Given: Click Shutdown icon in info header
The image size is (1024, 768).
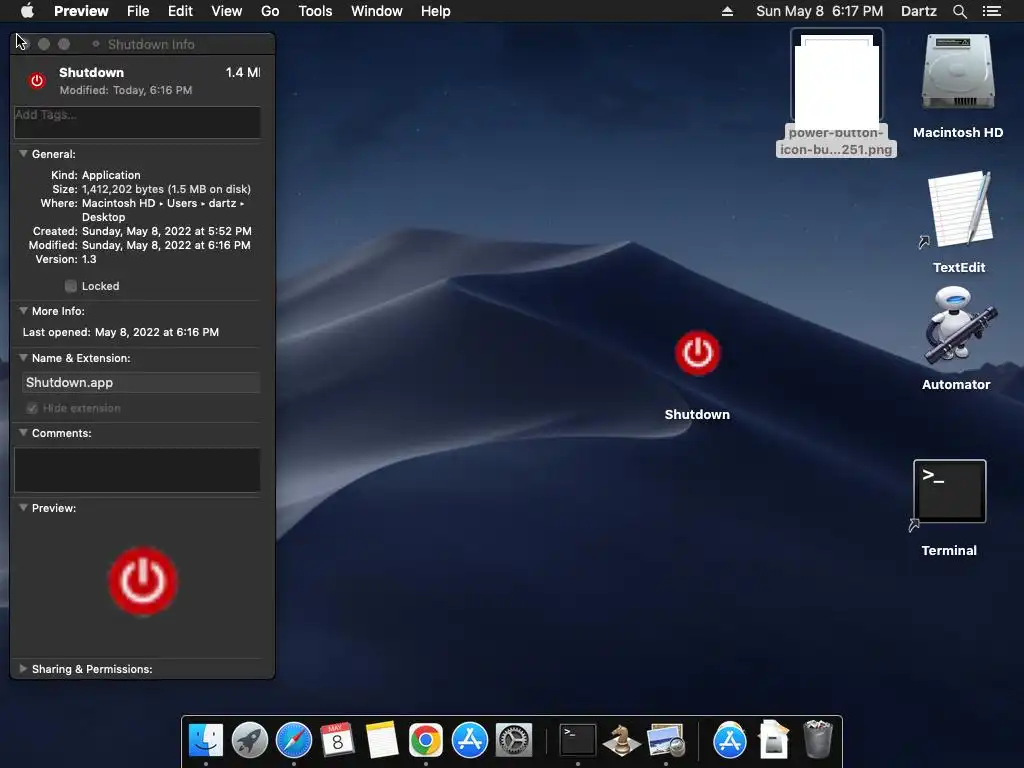Looking at the screenshot, I should pos(37,80).
